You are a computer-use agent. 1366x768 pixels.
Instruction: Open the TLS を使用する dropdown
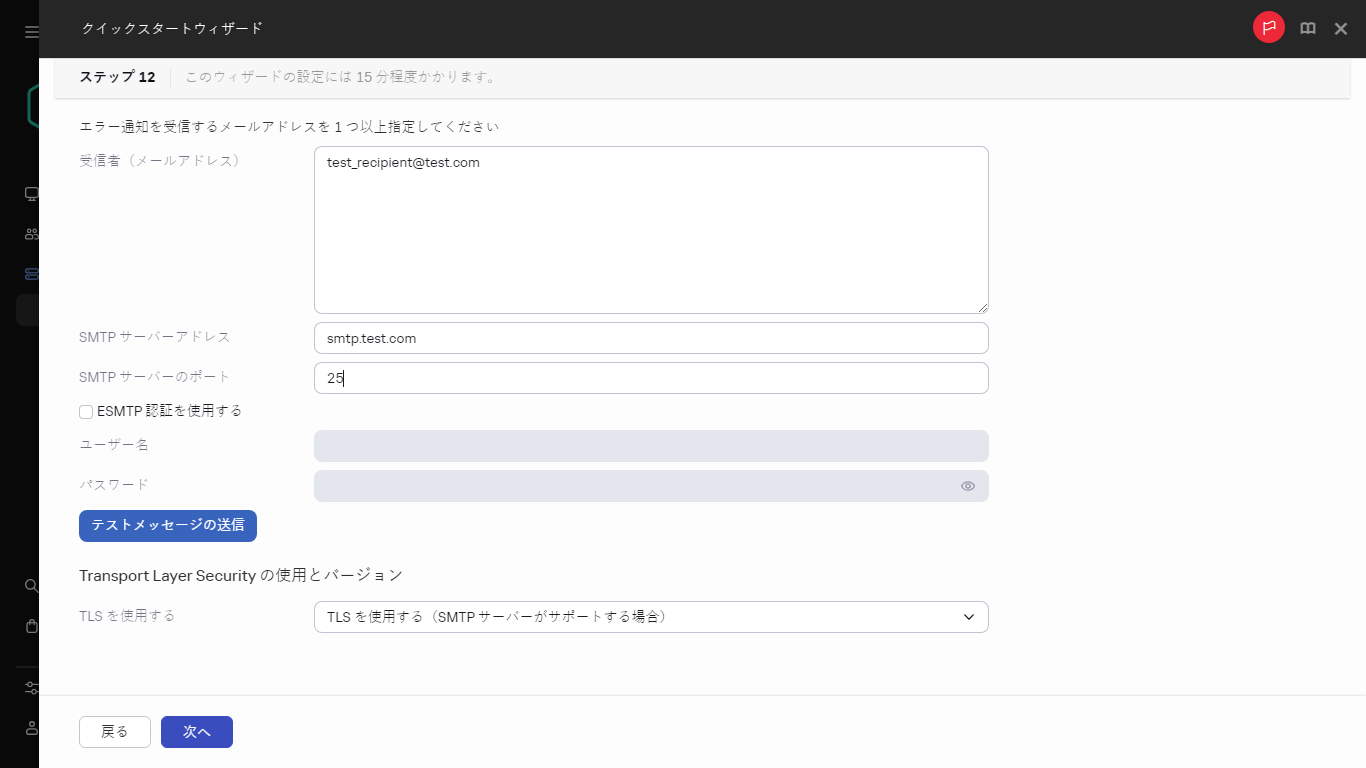pyautogui.click(x=650, y=617)
